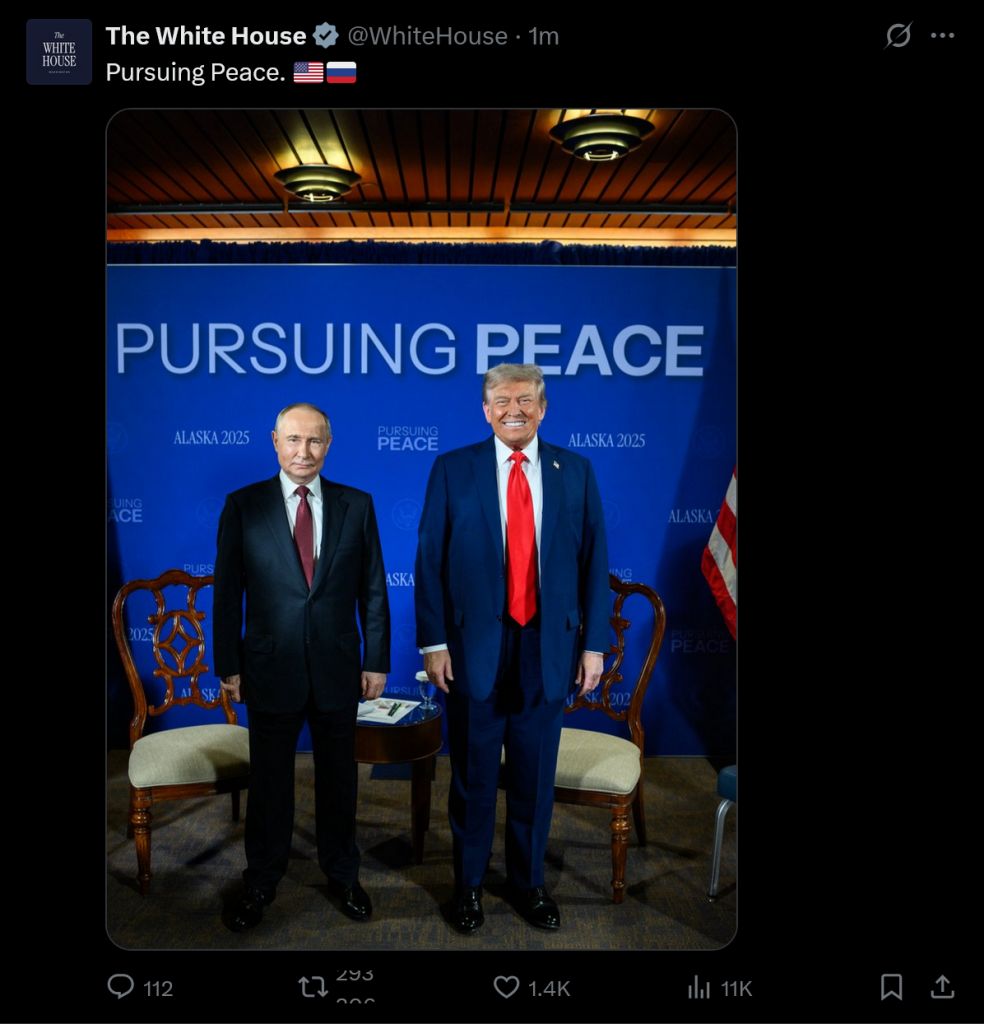The height and width of the screenshot is (1024, 984).
Task: Click the "Pursuing Peace." post text
Action: click(x=195, y=72)
